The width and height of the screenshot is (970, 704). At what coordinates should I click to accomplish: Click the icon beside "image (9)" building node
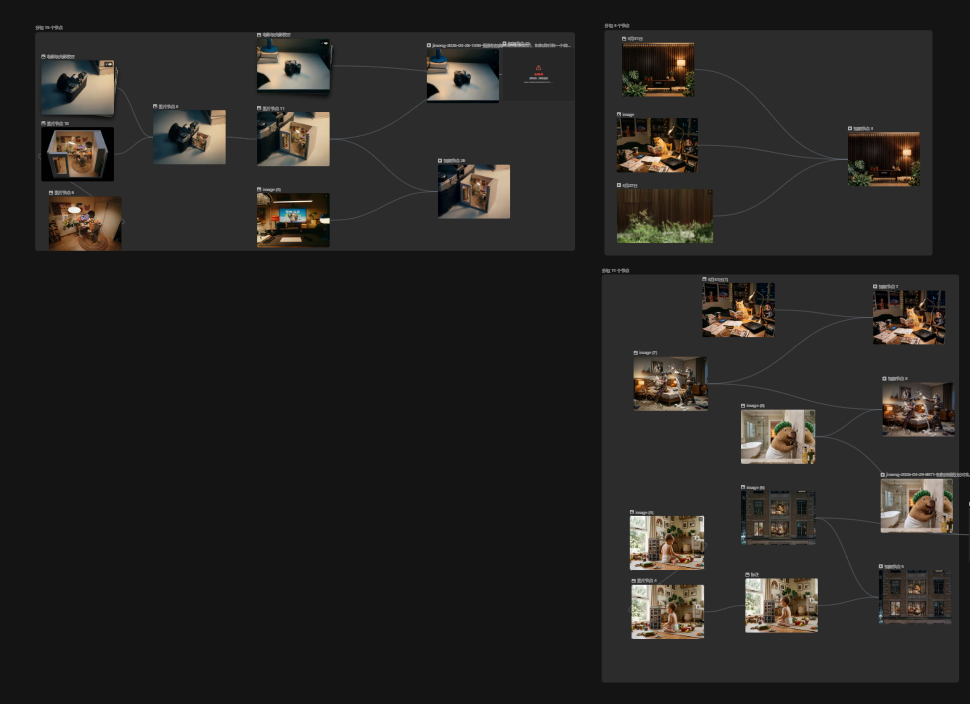click(x=743, y=488)
